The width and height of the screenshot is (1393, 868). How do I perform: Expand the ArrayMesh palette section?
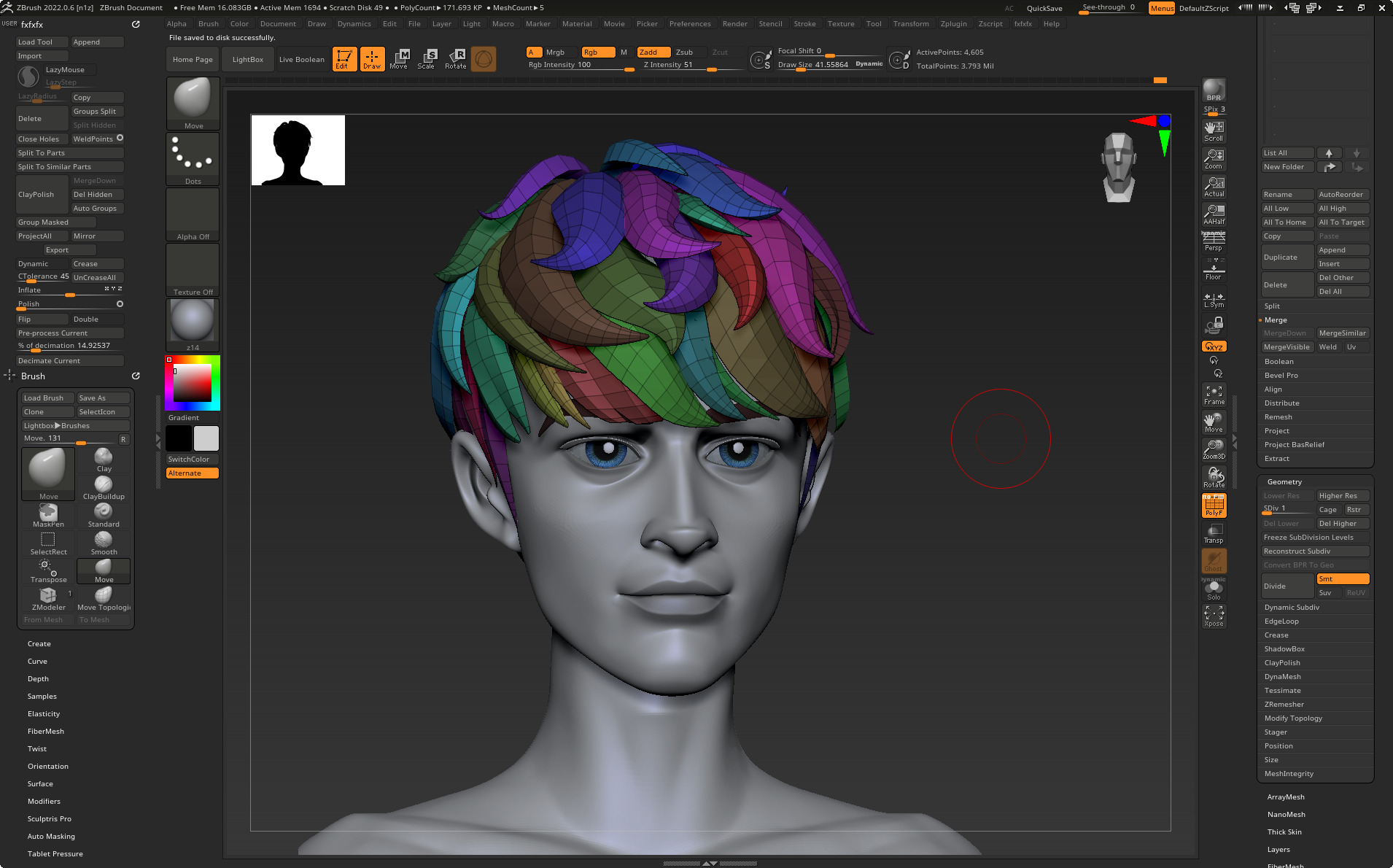(1286, 797)
